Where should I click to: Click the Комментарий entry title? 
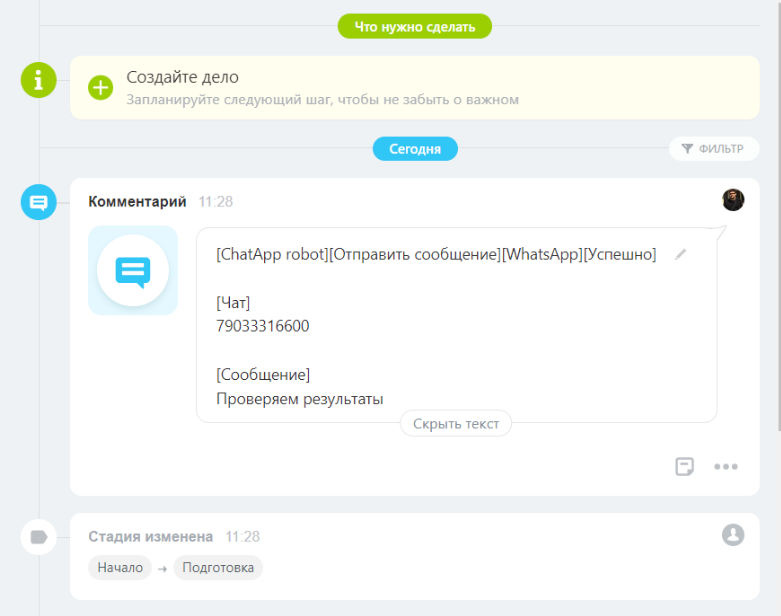coord(137,201)
